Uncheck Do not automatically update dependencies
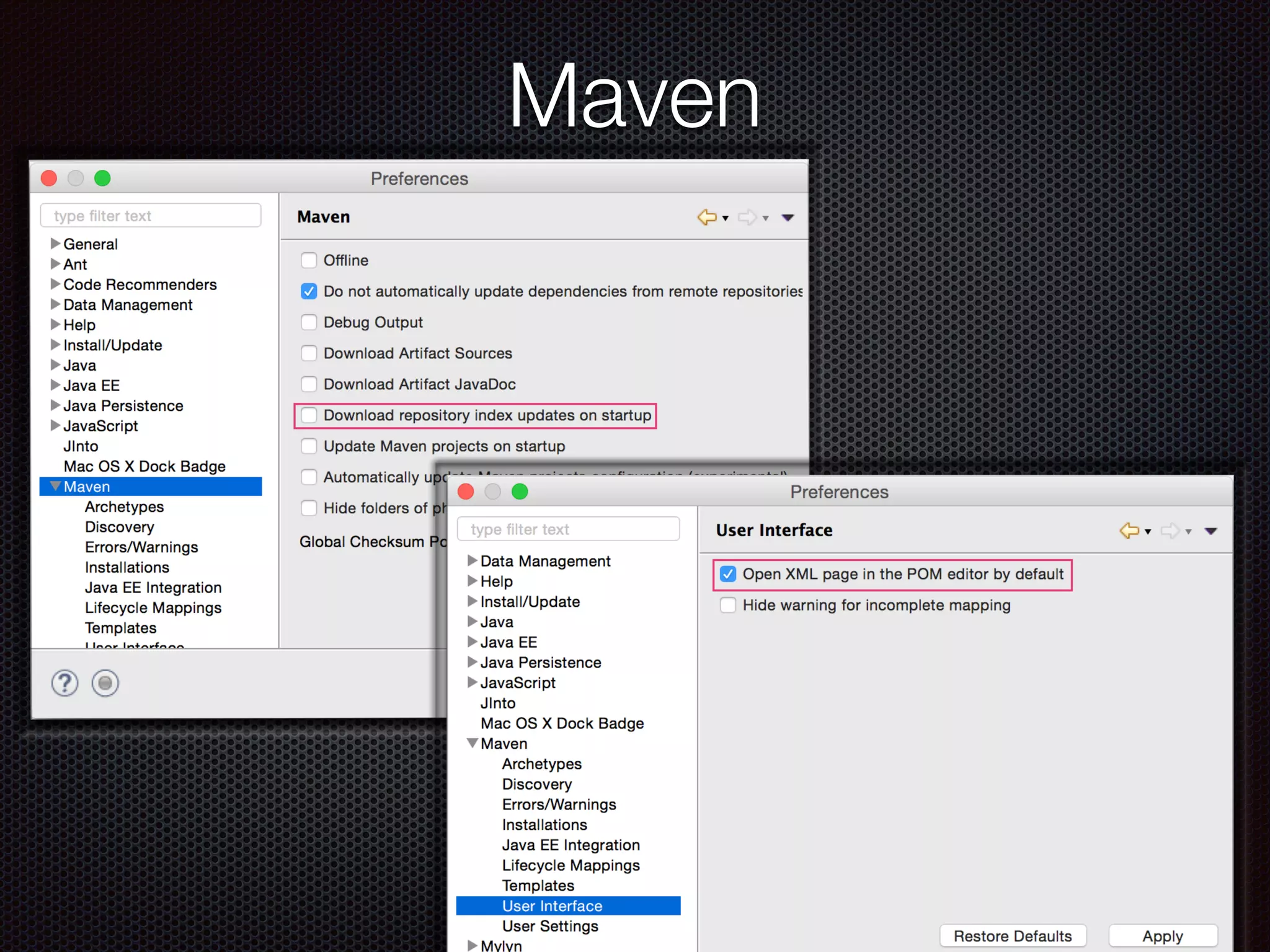 309,291
